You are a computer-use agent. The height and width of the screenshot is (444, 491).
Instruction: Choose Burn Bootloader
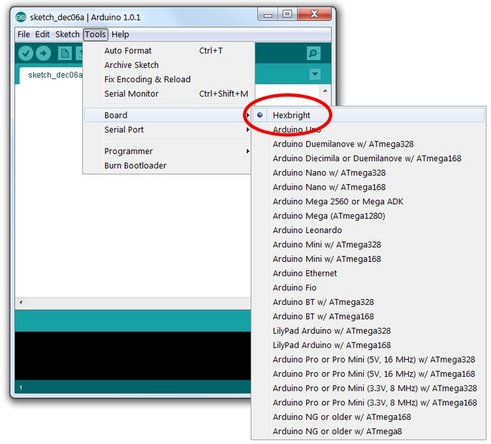(168, 165)
